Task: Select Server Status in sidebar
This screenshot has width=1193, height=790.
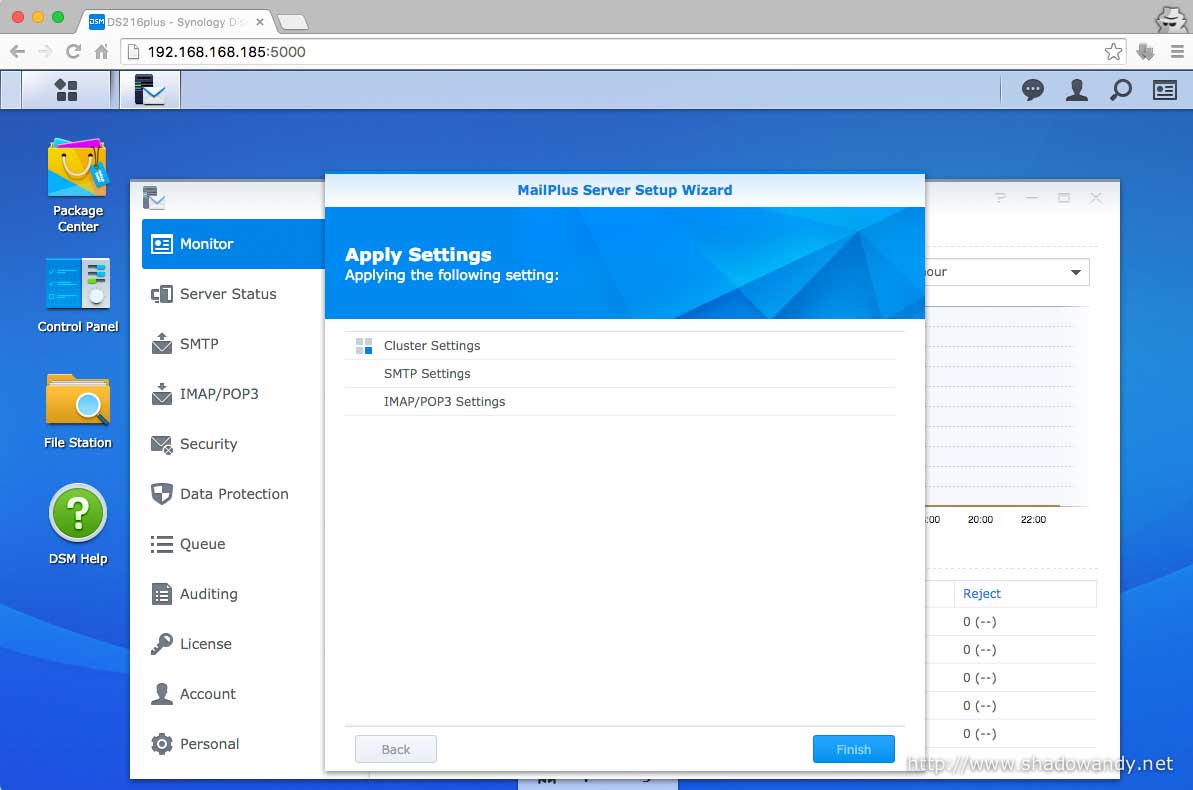Action: coord(228,294)
